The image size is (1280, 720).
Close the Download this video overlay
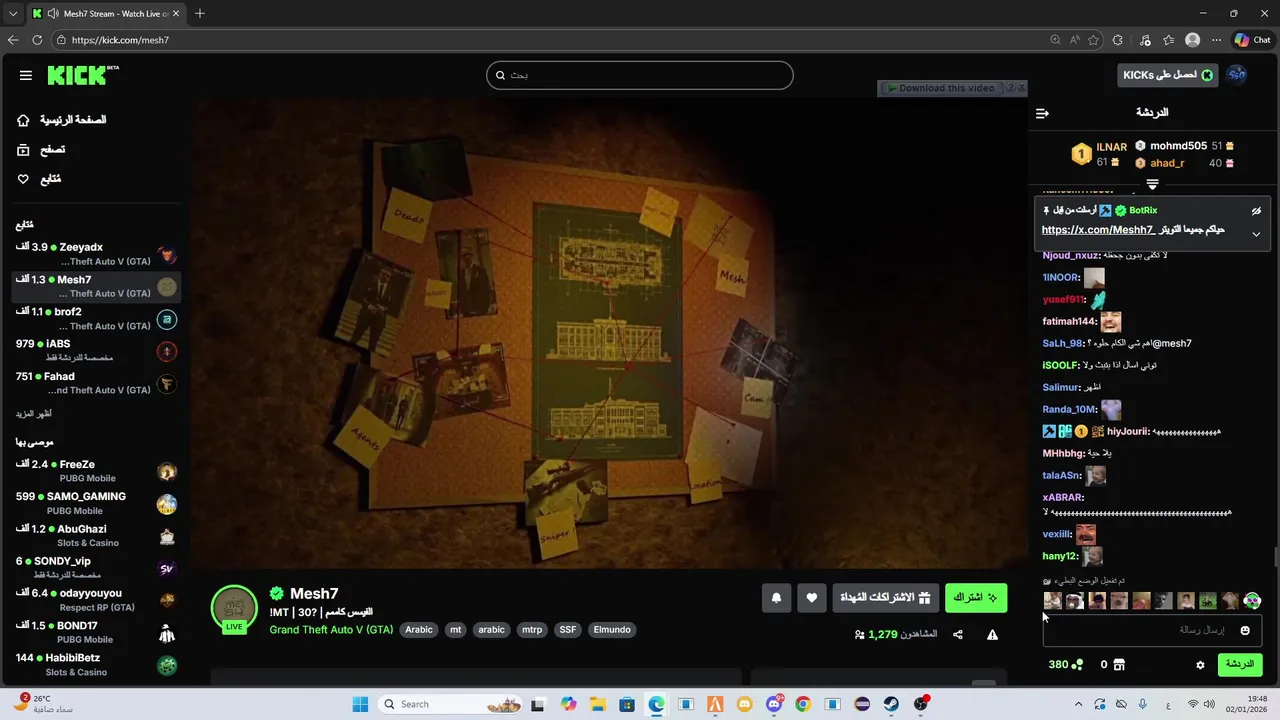pyautogui.click(x=1021, y=88)
